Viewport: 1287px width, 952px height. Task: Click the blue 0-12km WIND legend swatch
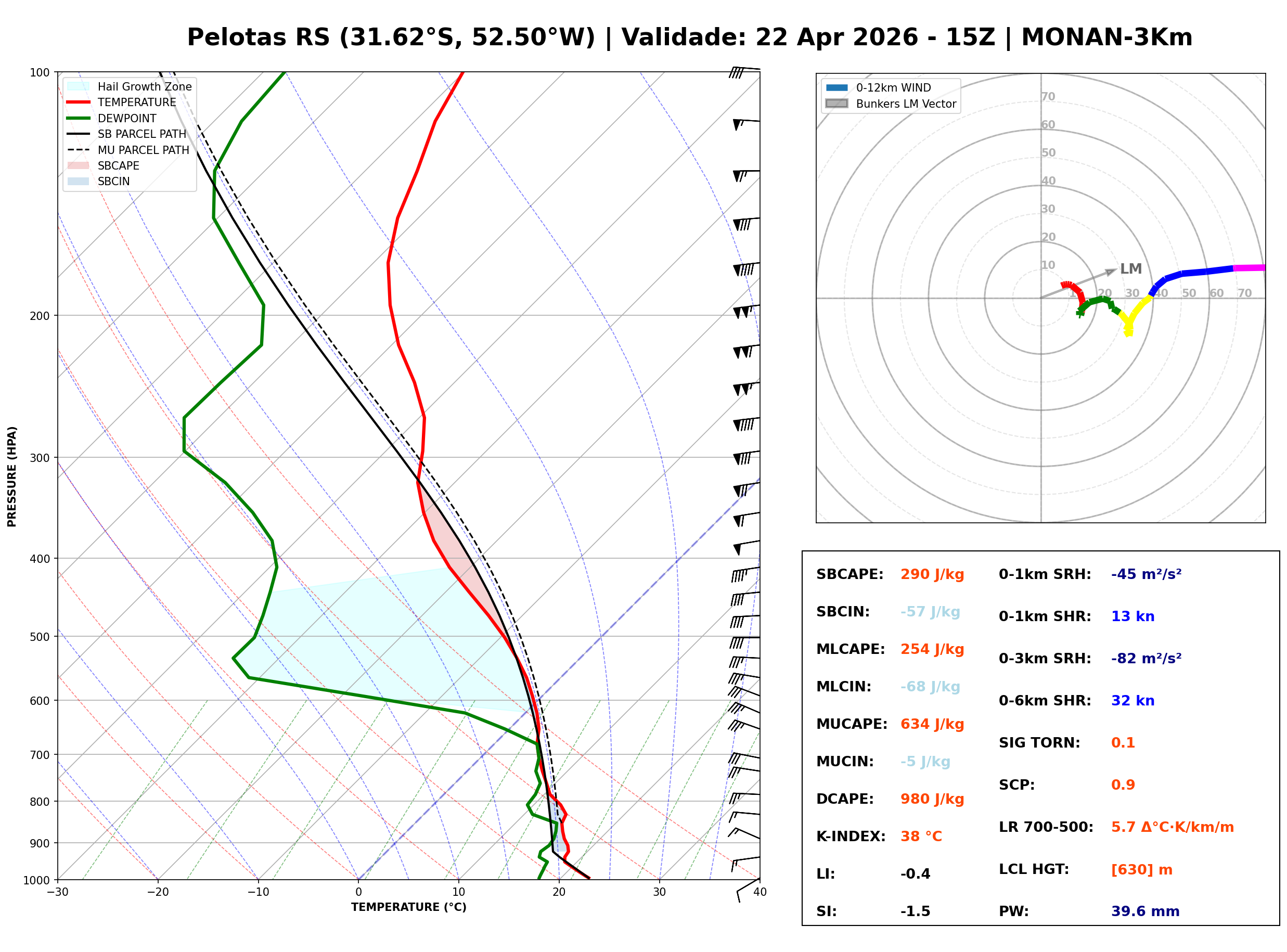pyautogui.click(x=837, y=87)
